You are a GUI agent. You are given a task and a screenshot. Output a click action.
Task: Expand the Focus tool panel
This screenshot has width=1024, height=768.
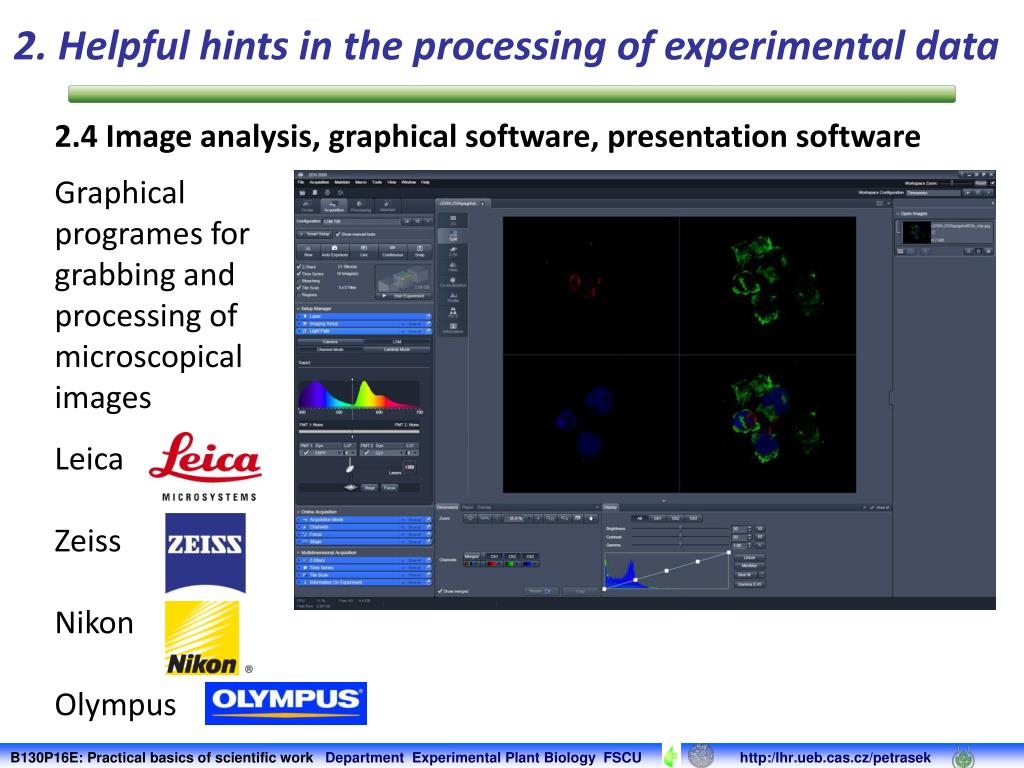299,534
